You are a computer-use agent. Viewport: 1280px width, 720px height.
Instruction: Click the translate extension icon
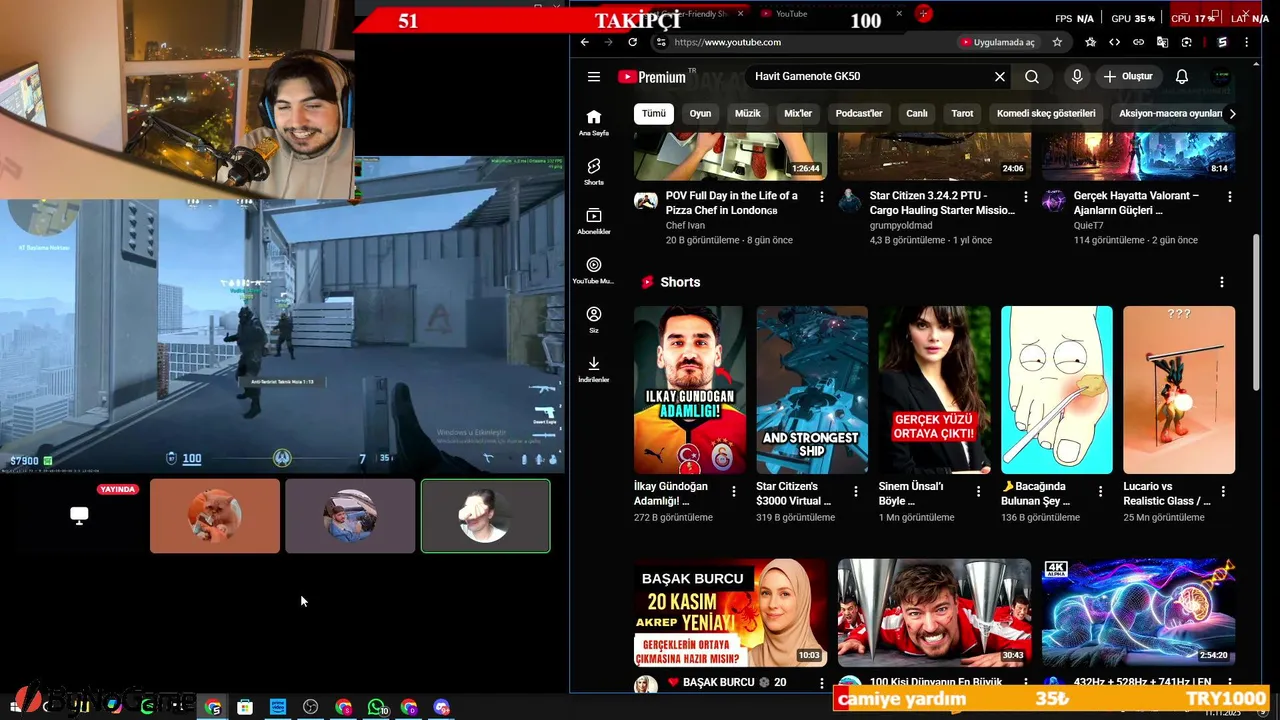(x=1162, y=42)
